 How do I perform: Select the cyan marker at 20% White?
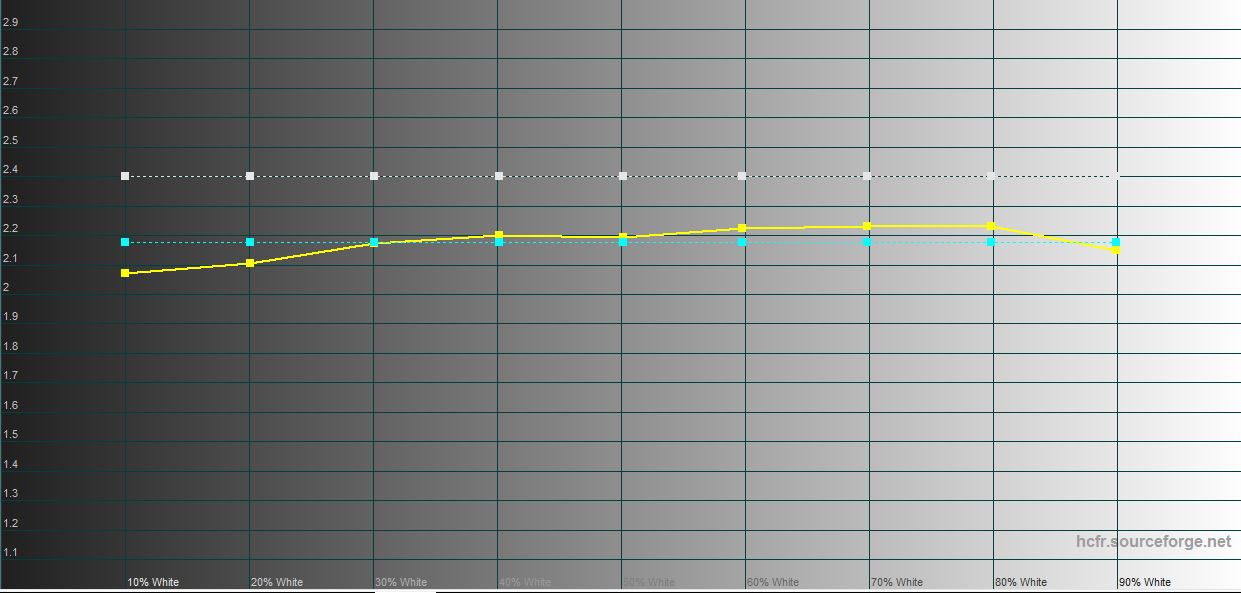coord(250,242)
